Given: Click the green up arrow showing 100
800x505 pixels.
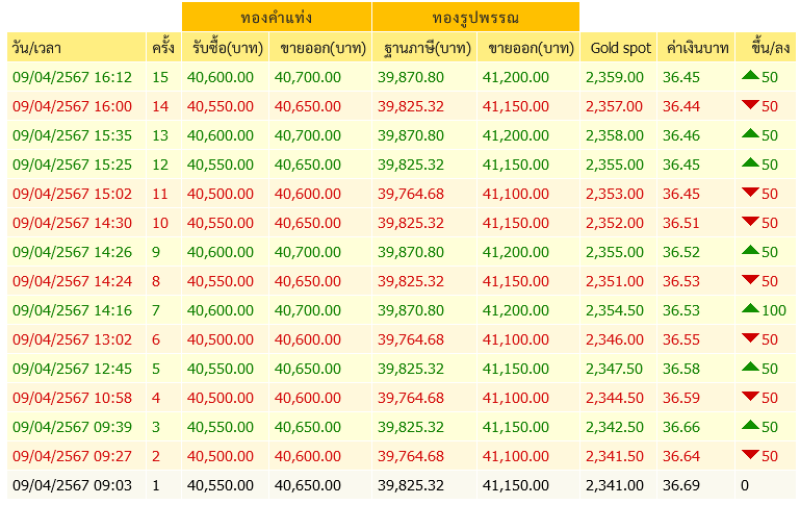Looking at the screenshot, I should click(x=750, y=309).
